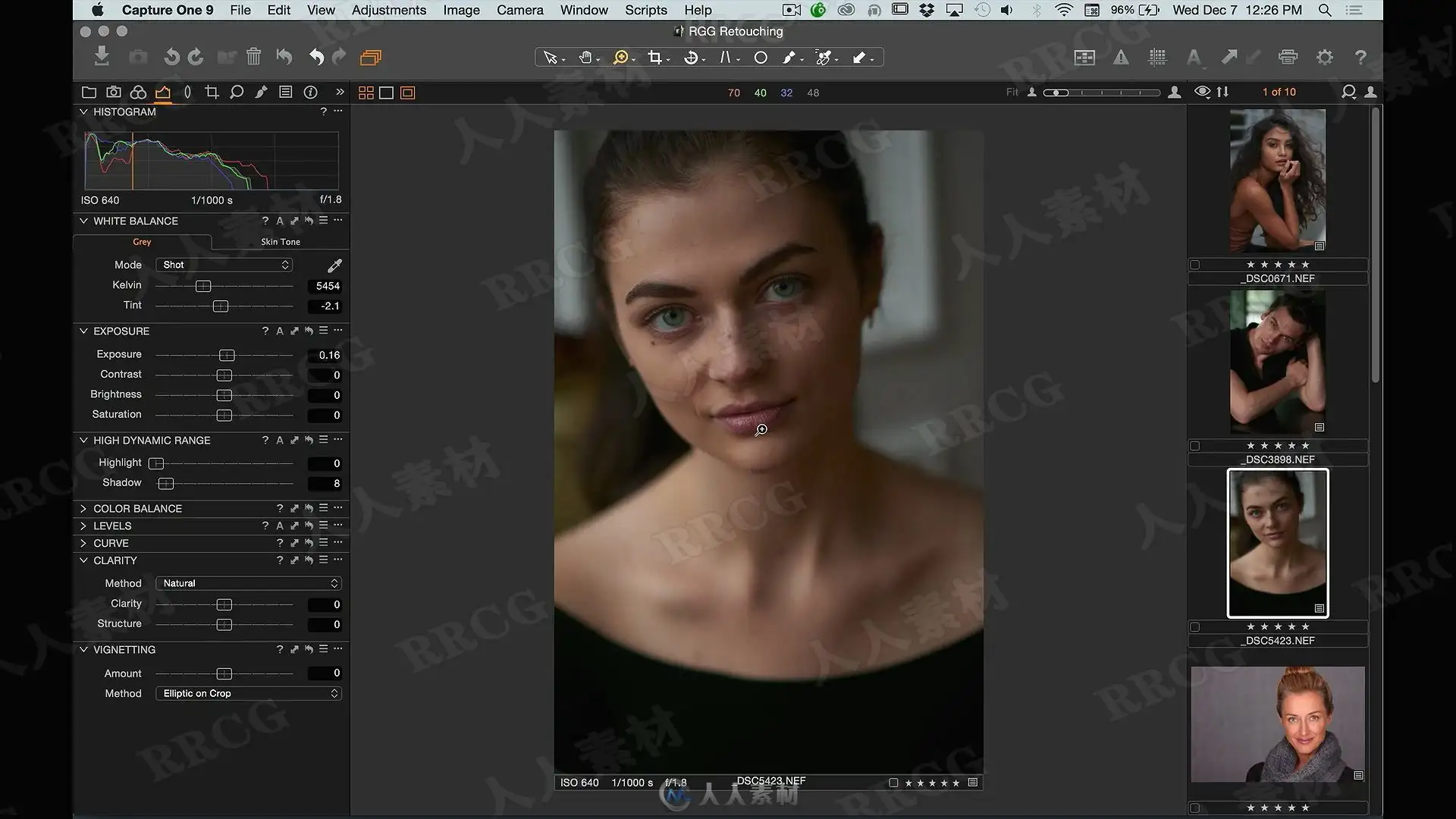Click High Dynamic Range auto A button
The width and height of the screenshot is (1456, 819).
(280, 440)
